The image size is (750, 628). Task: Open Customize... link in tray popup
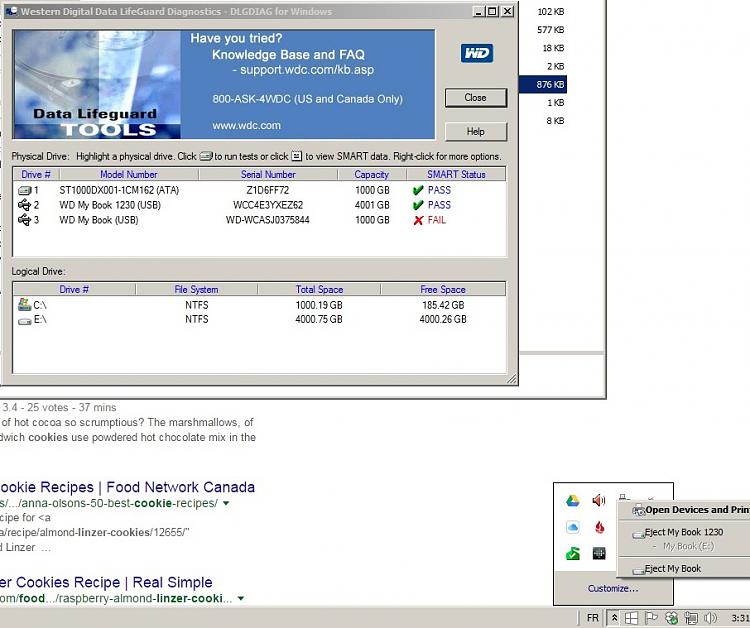[x=613, y=588]
